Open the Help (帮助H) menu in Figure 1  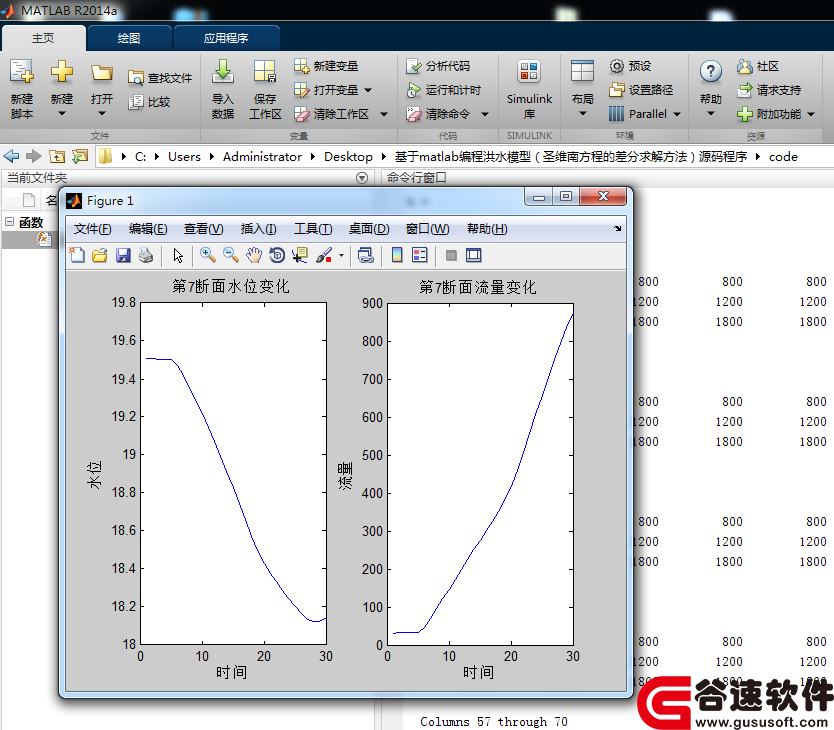coord(487,229)
